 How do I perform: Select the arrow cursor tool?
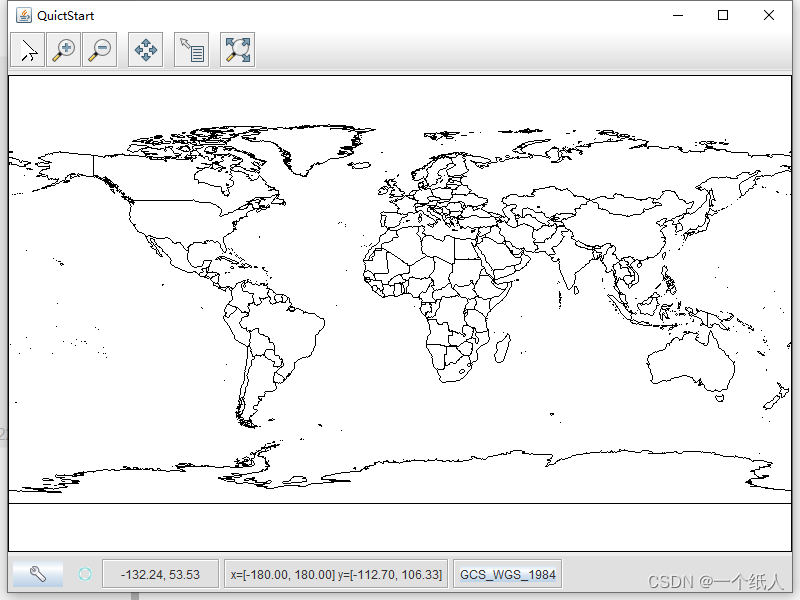[27, 49]
